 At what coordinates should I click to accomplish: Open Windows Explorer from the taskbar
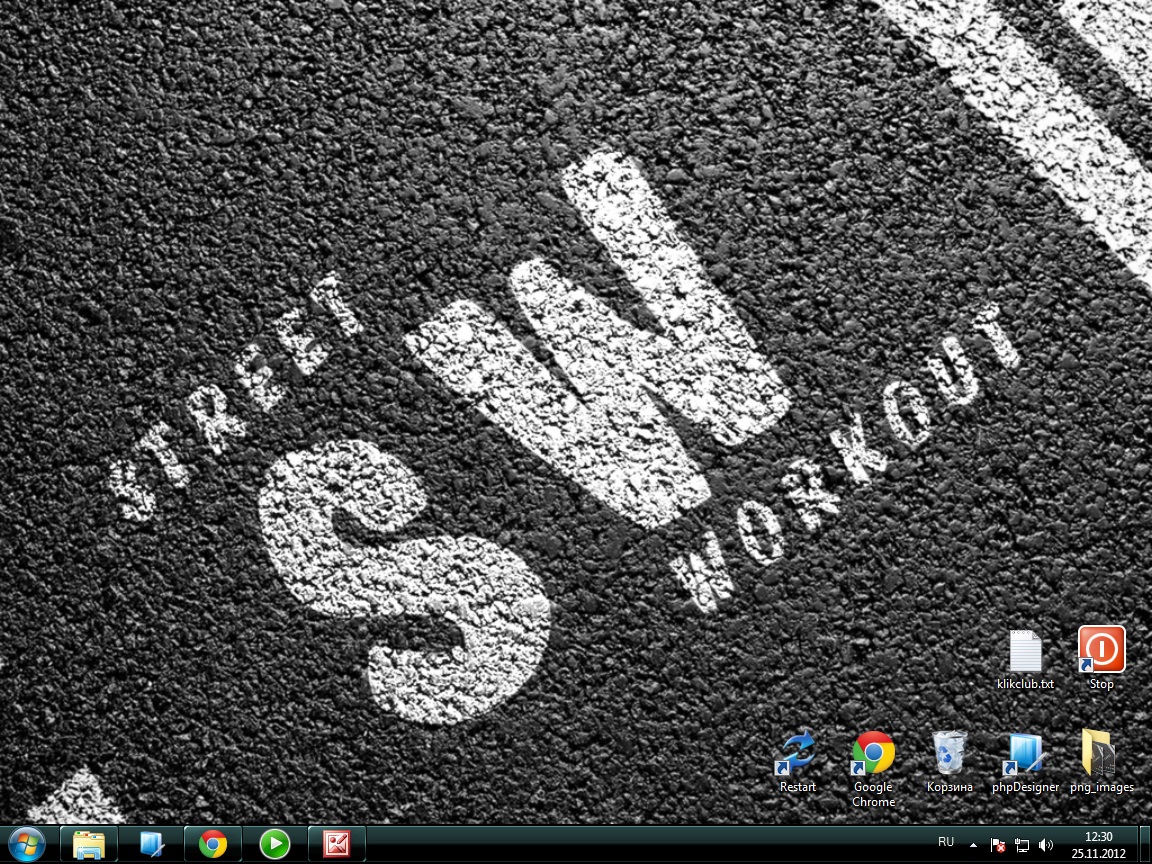[x=89, y=844]
